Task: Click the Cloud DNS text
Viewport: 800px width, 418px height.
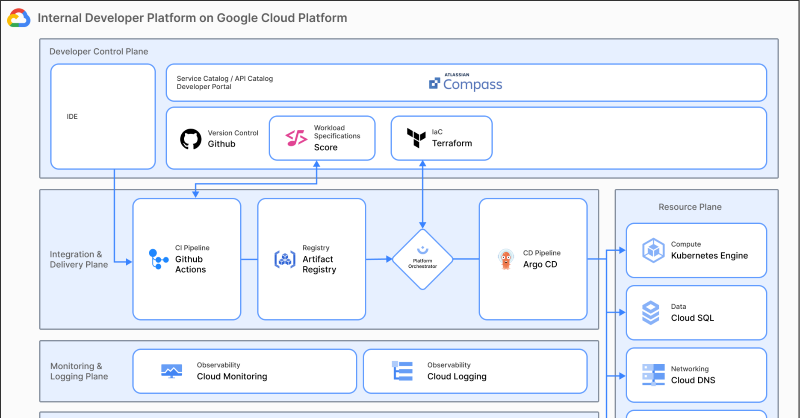Action: click(693, 380)
